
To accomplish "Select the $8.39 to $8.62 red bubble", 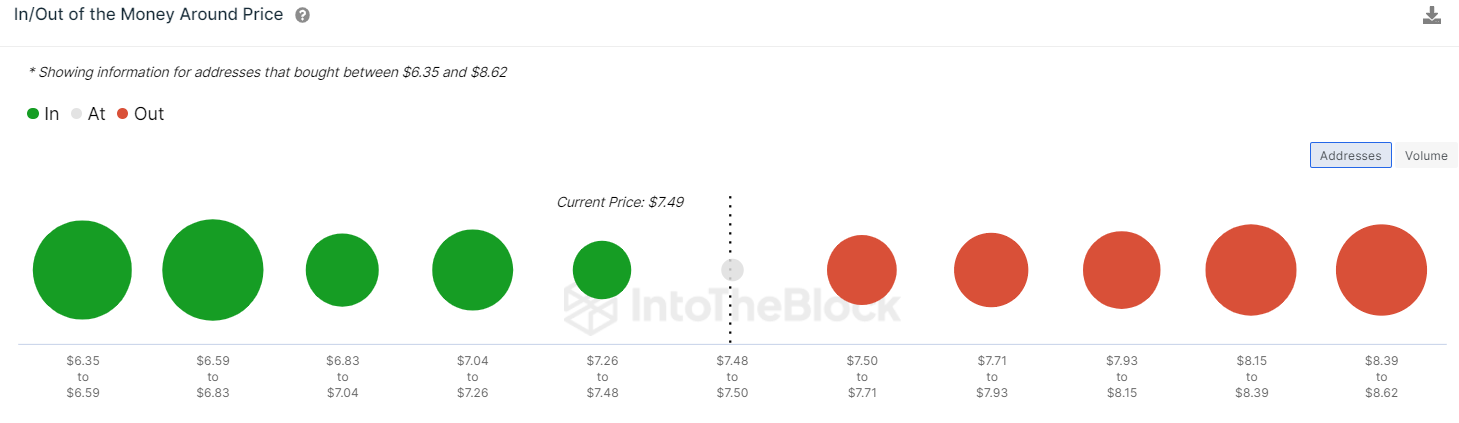I will click(x=1381, y=270).
